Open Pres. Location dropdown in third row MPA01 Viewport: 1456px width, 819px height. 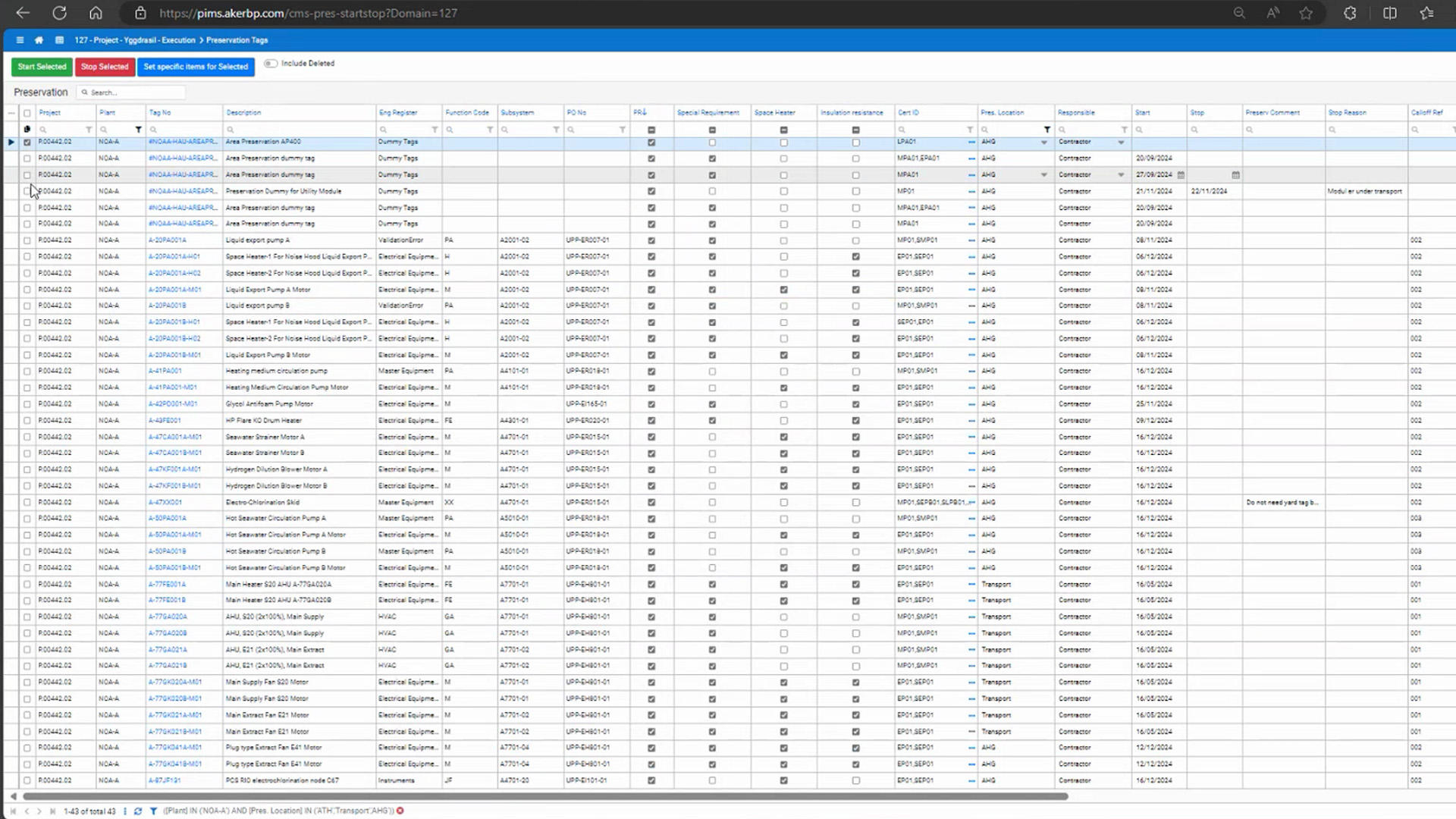[x=1044, y=175]
